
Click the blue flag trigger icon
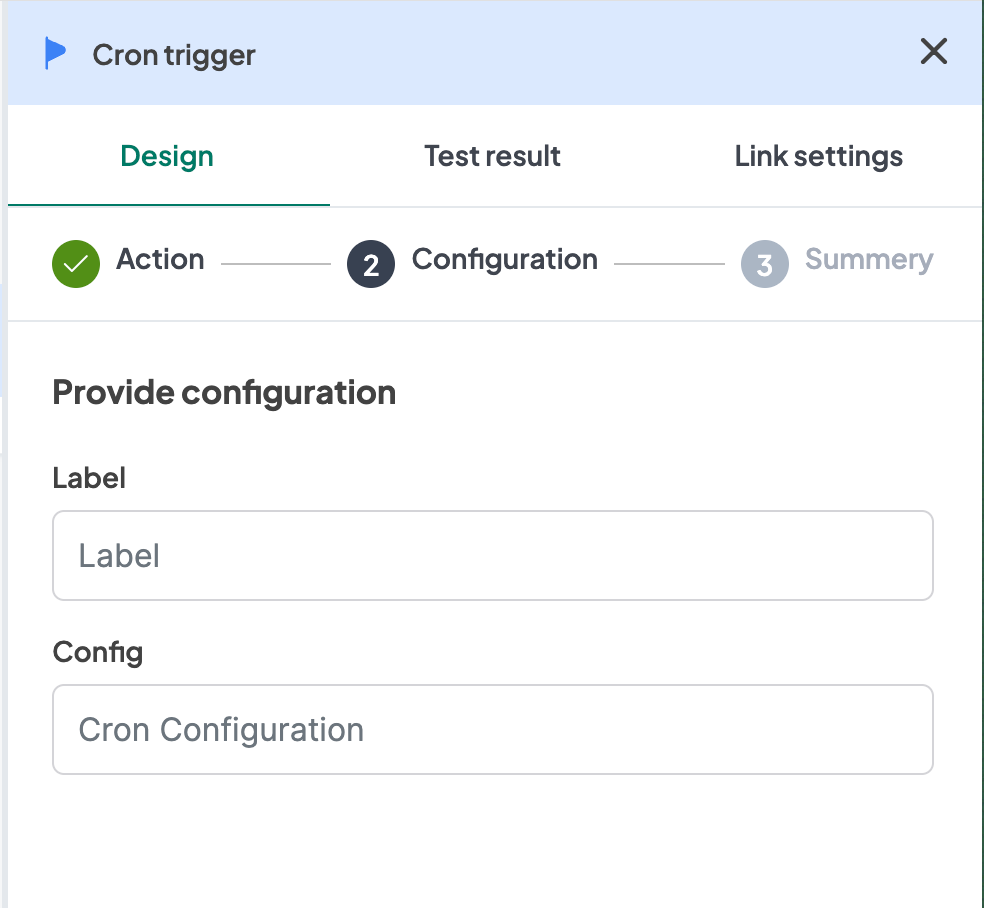56,54
